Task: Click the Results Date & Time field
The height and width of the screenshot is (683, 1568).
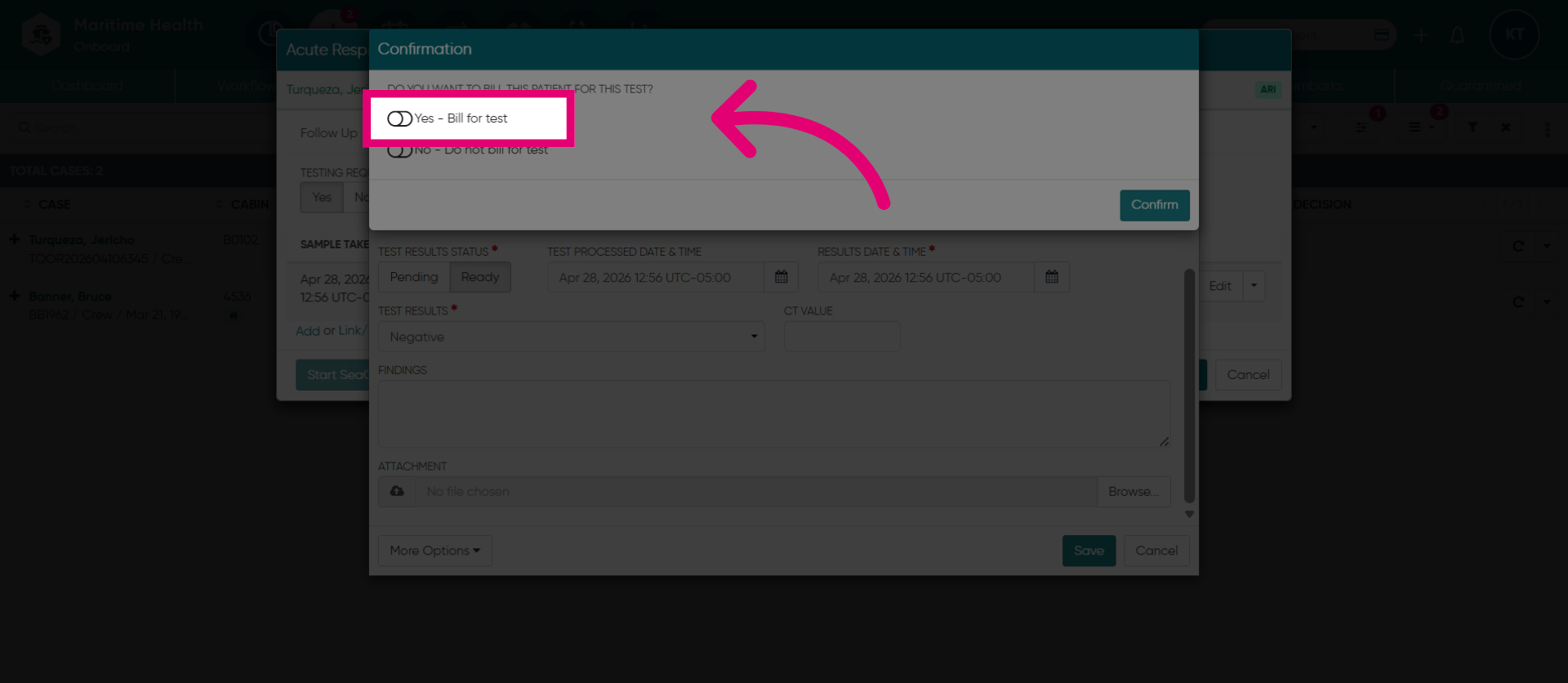Action: [926, 277]
